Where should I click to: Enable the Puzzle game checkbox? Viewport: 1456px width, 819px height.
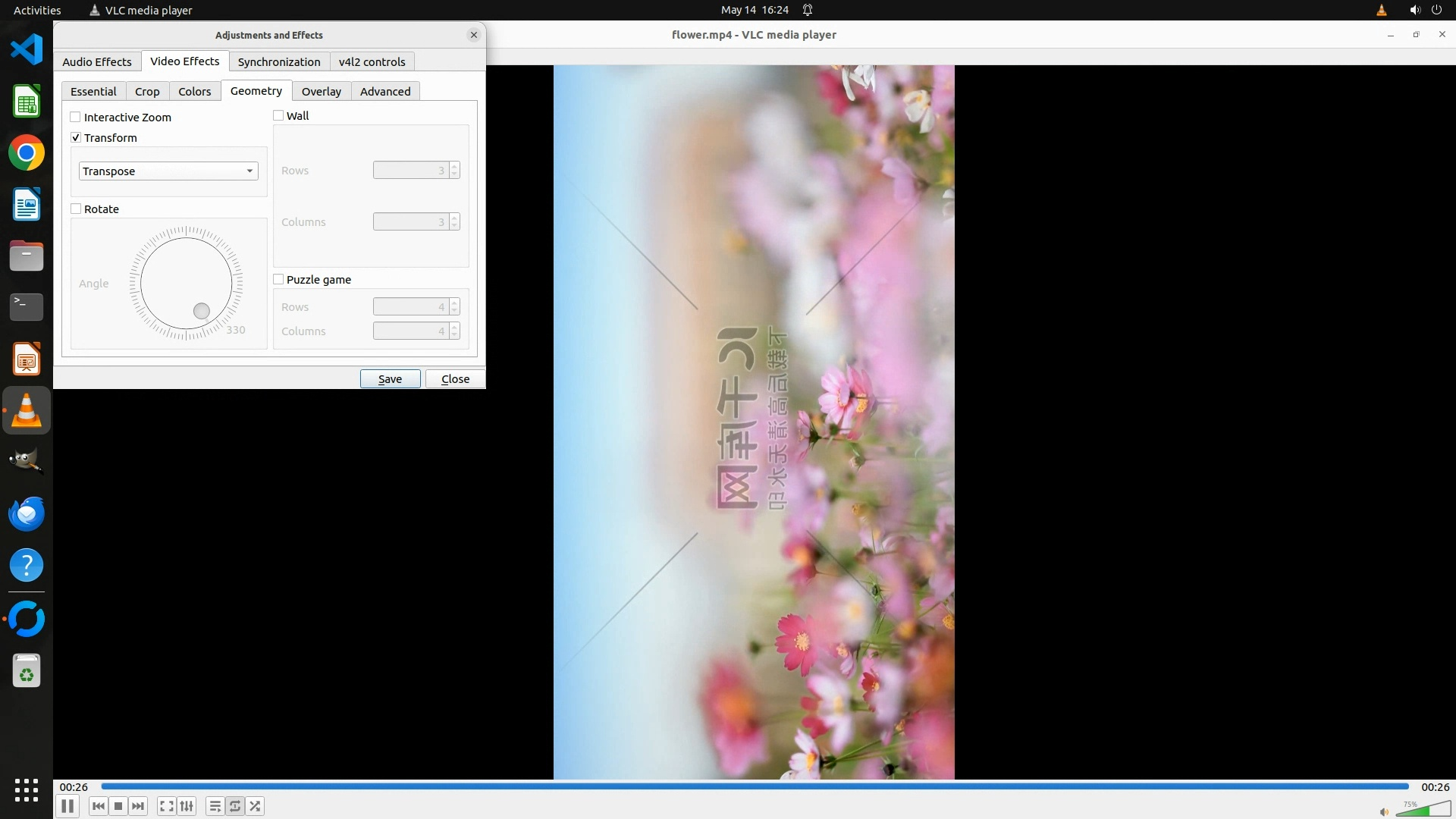[278, 279]
